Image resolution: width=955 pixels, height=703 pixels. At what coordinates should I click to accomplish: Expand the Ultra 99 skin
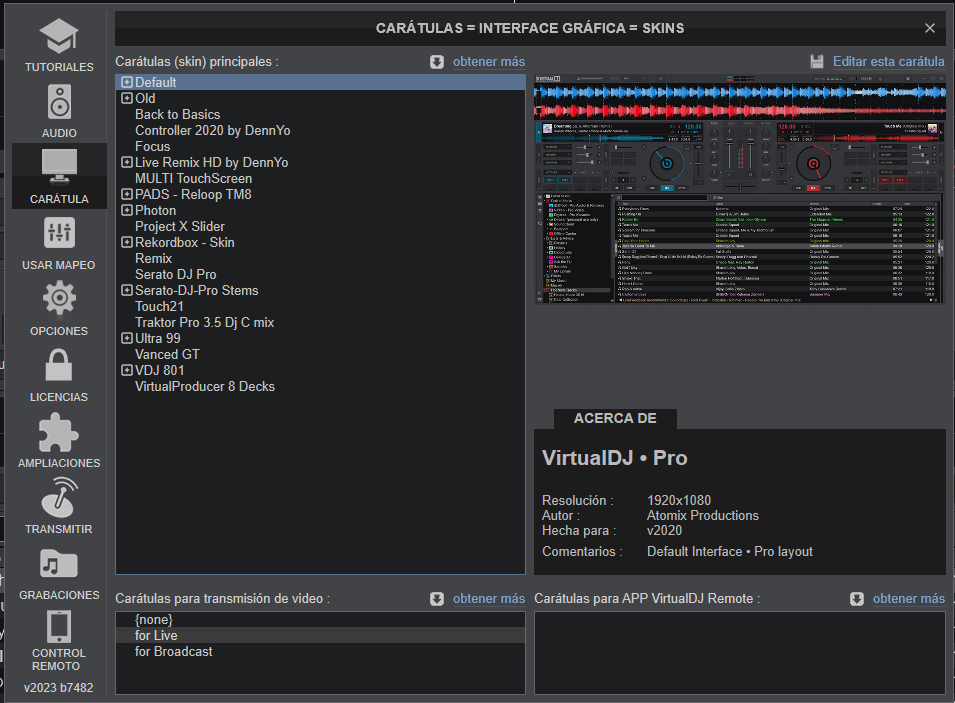[x=127, y=338]
